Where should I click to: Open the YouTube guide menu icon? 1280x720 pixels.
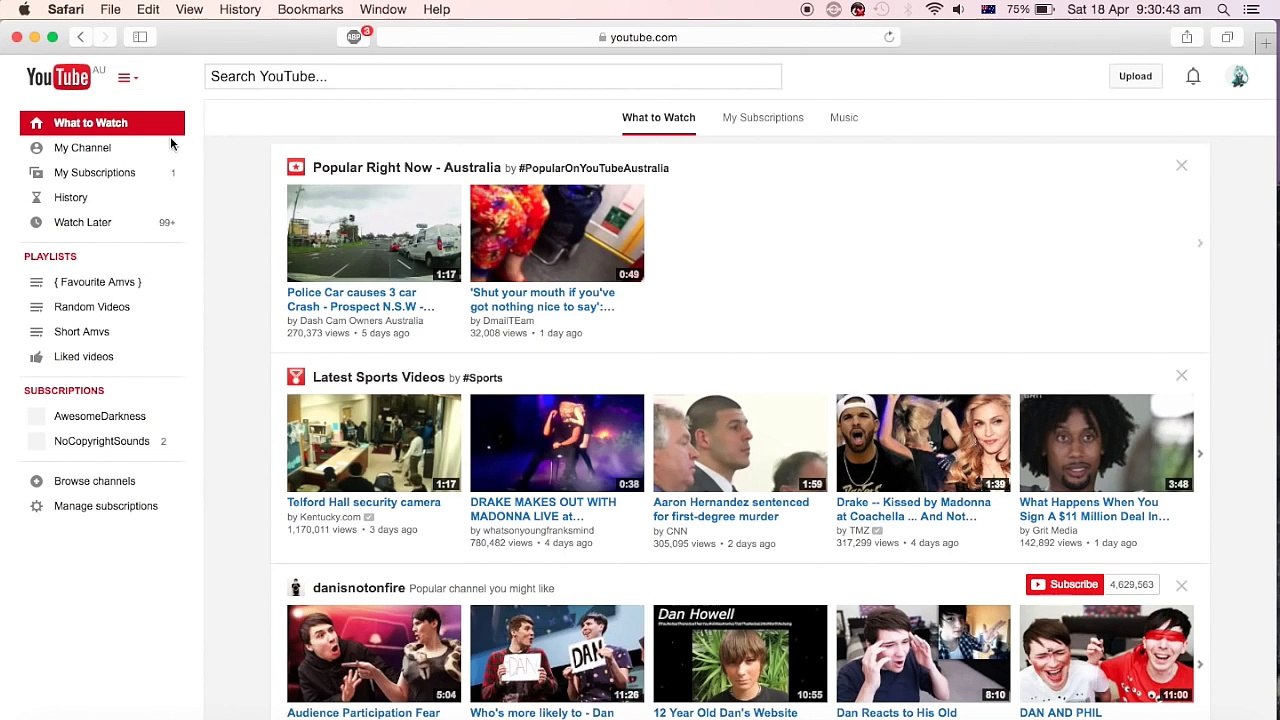point(127,77)
